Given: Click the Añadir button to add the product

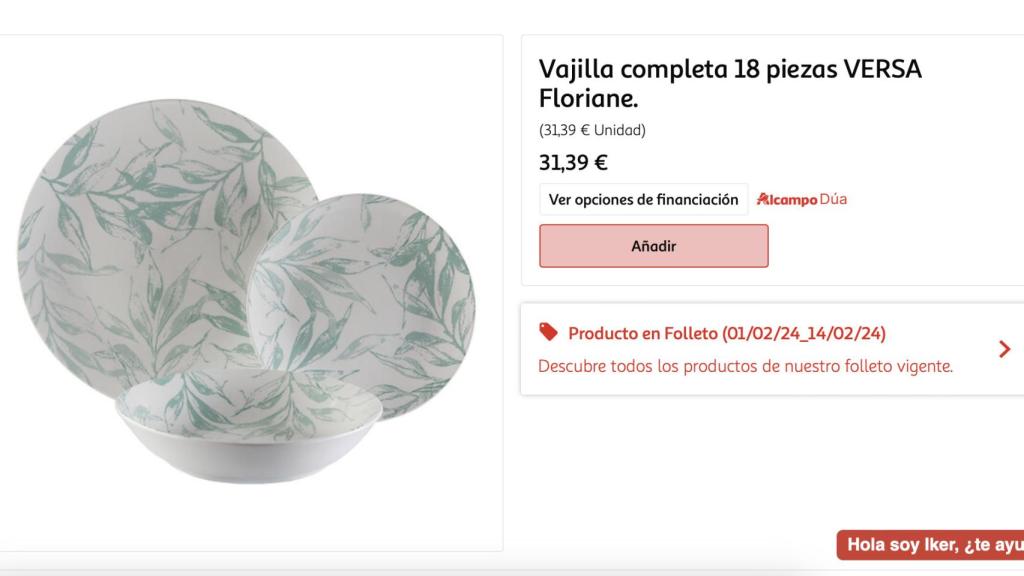Looking at the screenshot, I should [x=653, y=245].
